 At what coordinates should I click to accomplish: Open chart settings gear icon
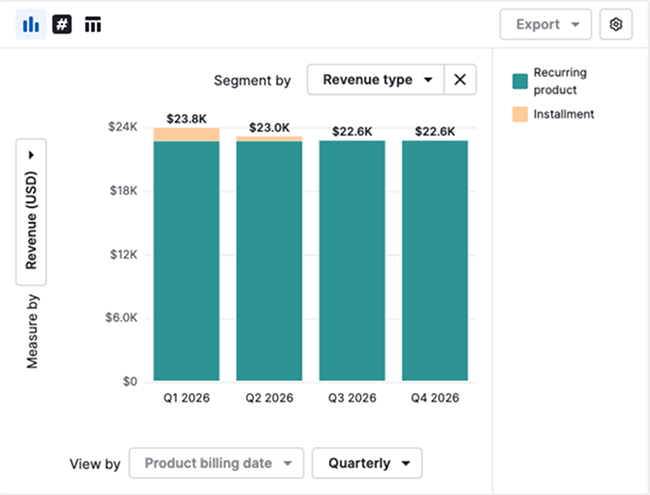coord(616,24)
